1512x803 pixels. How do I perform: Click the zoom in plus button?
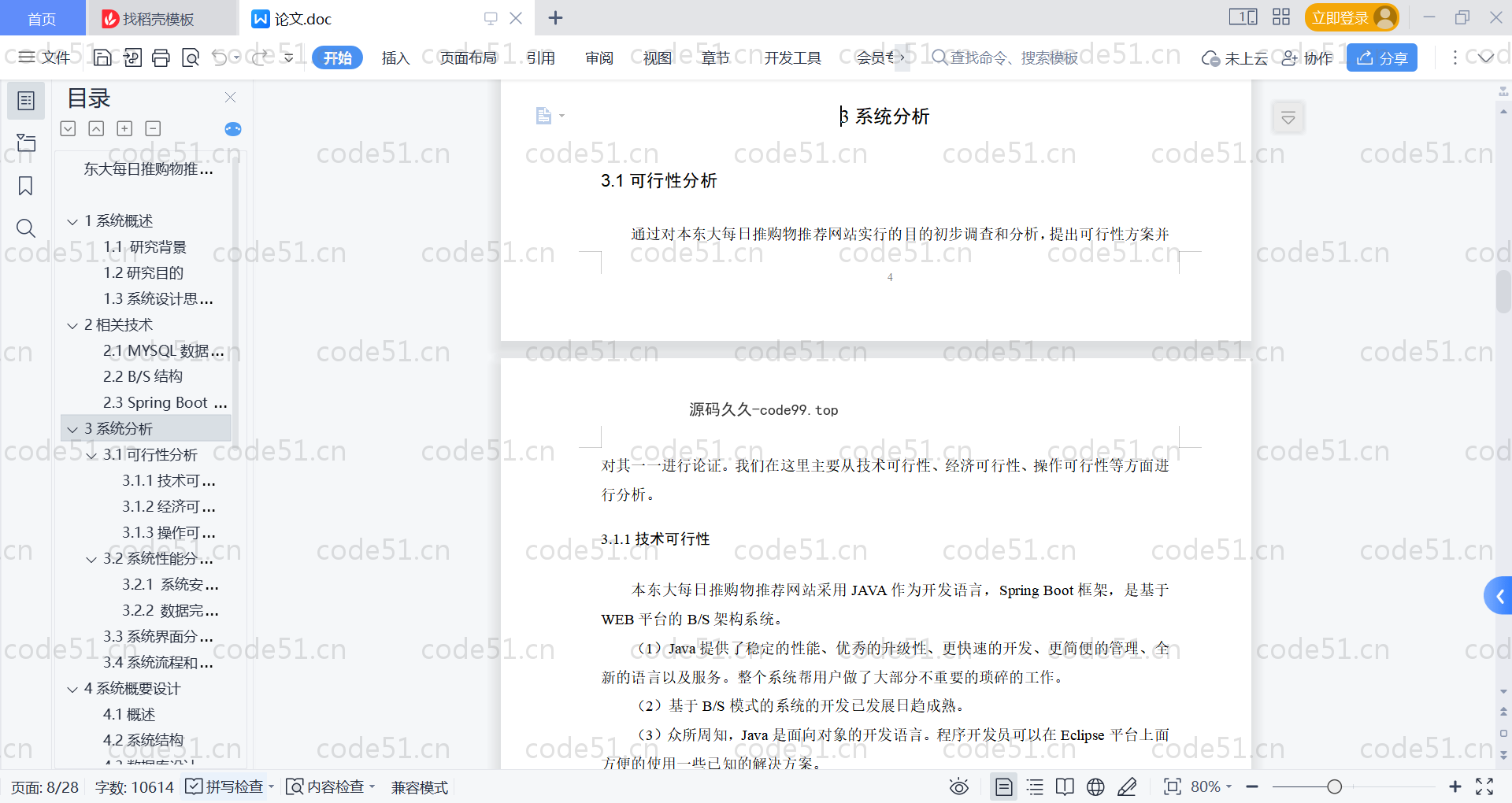point(1455,786)
